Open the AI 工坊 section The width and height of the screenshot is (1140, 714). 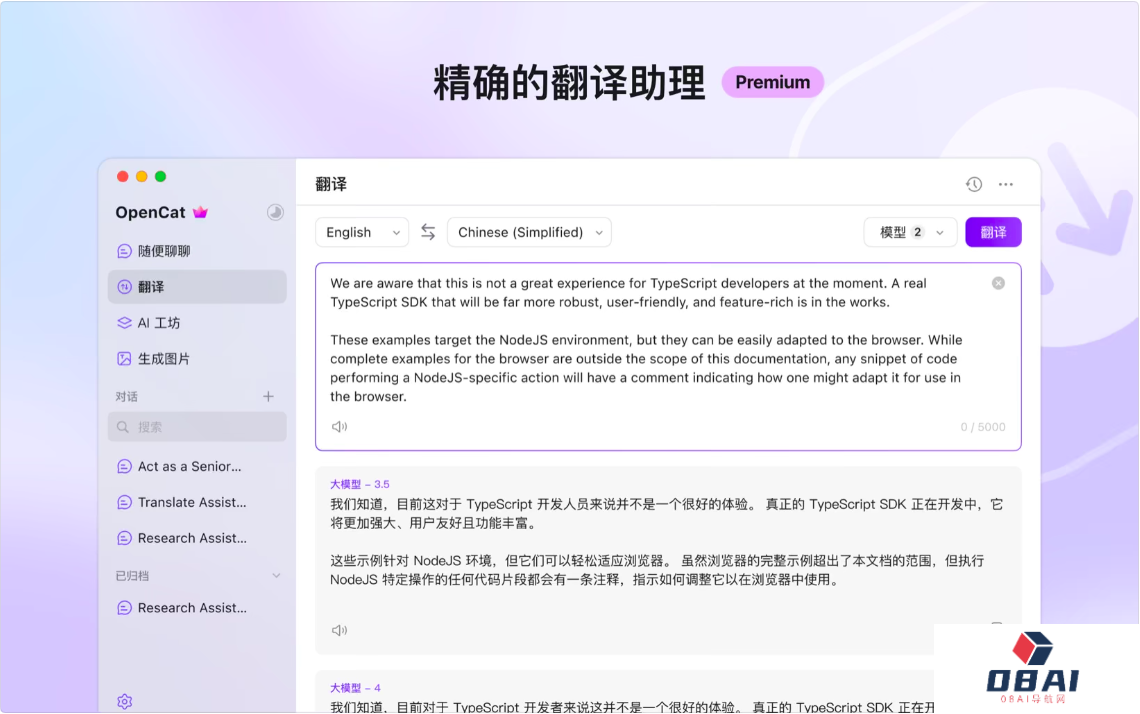pos(197,323)
